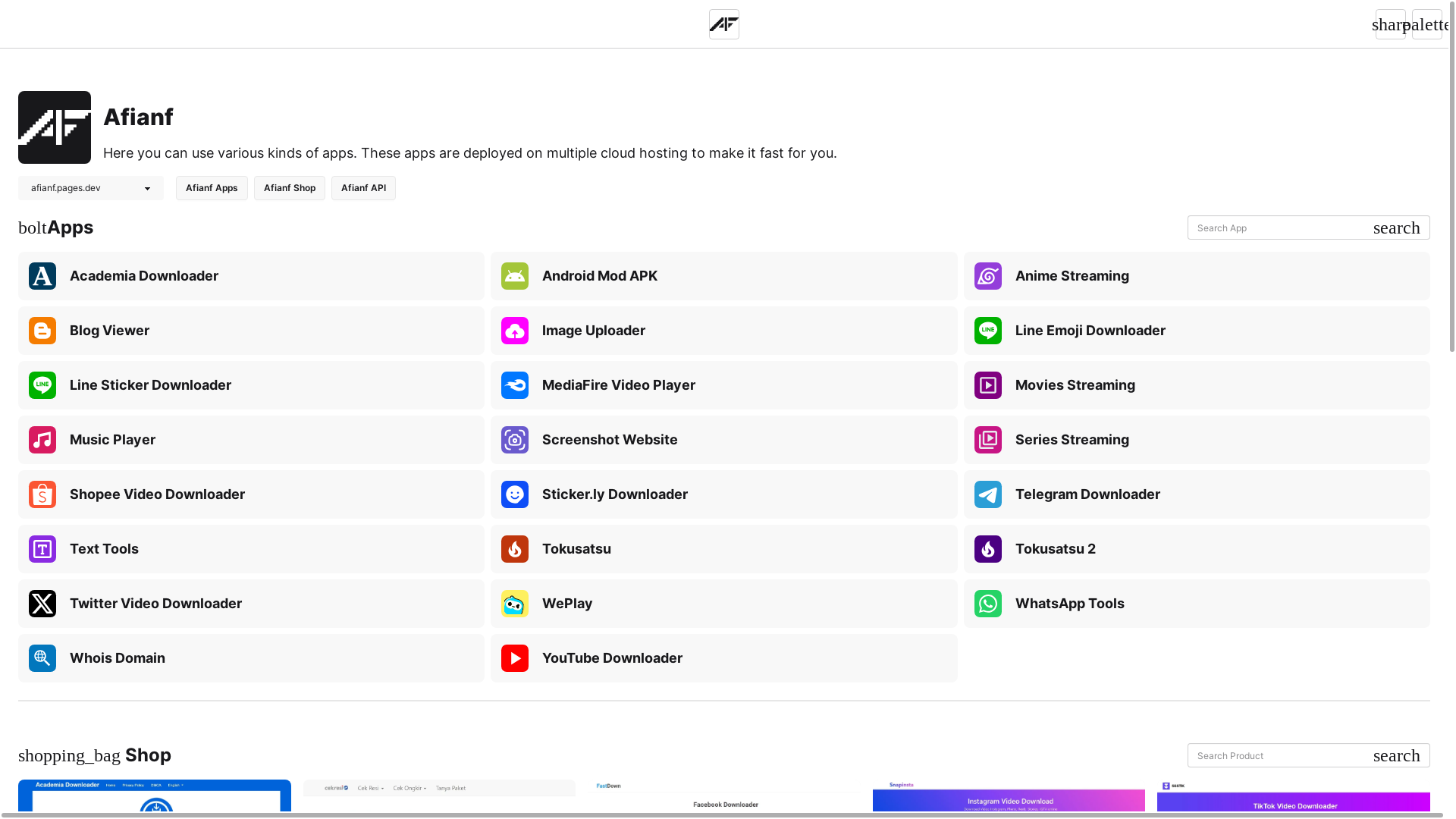Open Telegram Downloader link text

[x=1088, y=494]
